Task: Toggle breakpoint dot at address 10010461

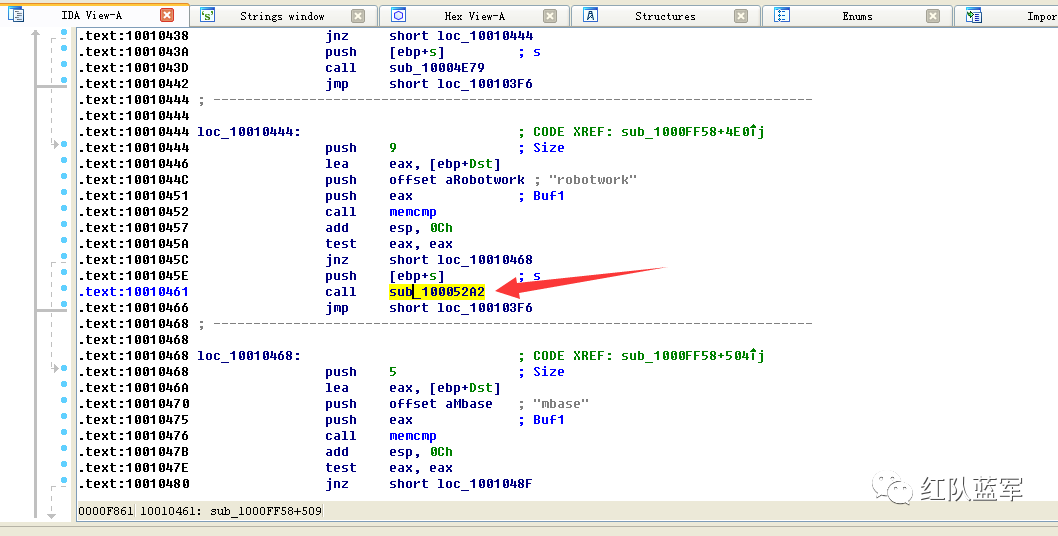Action: pos(63,290)
